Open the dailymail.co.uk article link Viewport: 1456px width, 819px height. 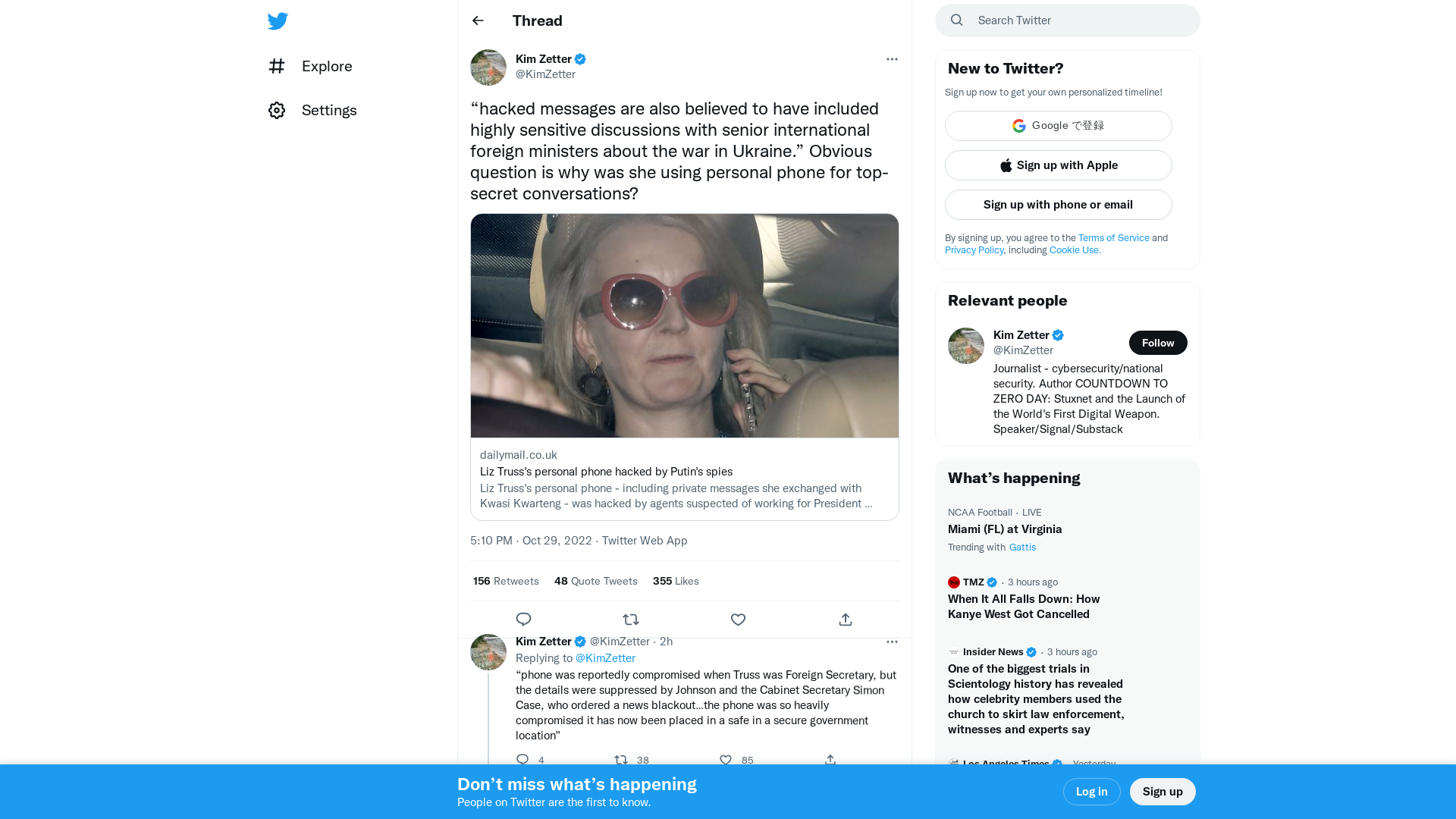519,454
